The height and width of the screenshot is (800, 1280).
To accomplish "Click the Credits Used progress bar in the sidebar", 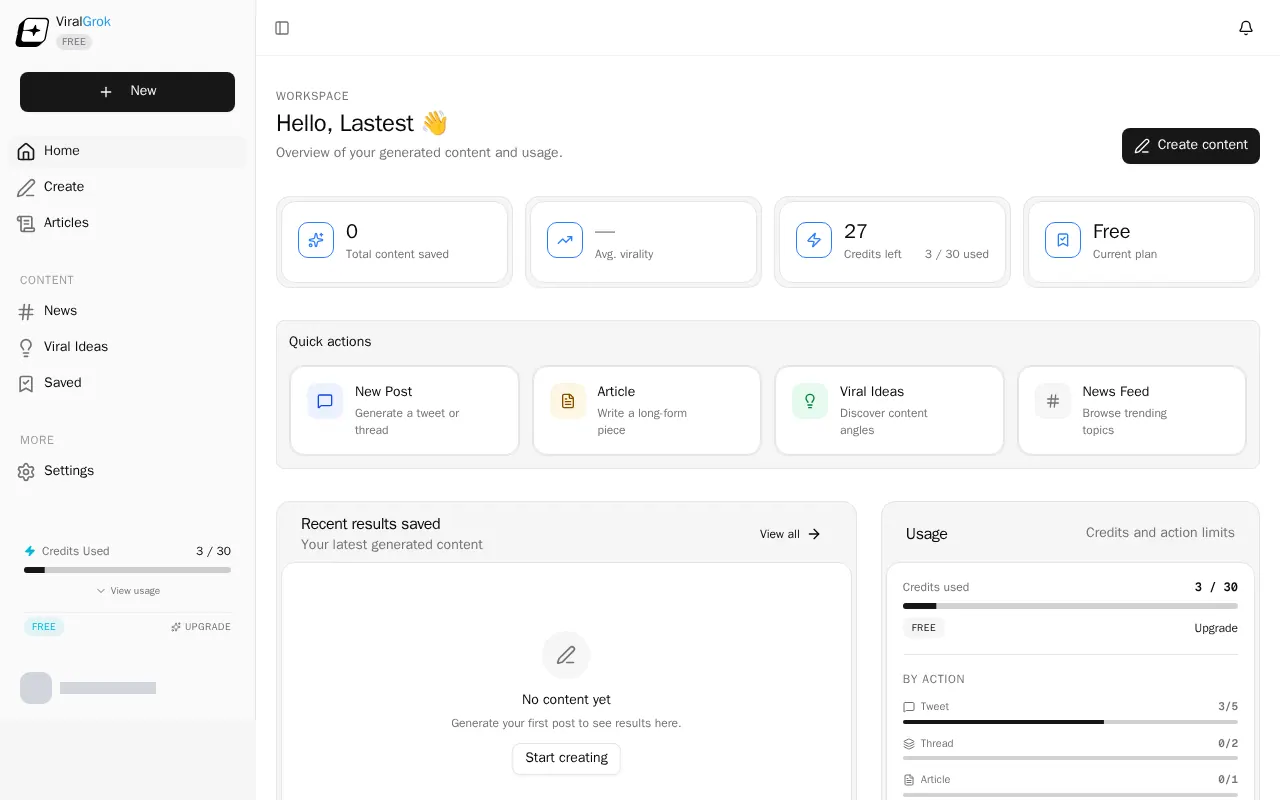I will click(x=127, y=570).
